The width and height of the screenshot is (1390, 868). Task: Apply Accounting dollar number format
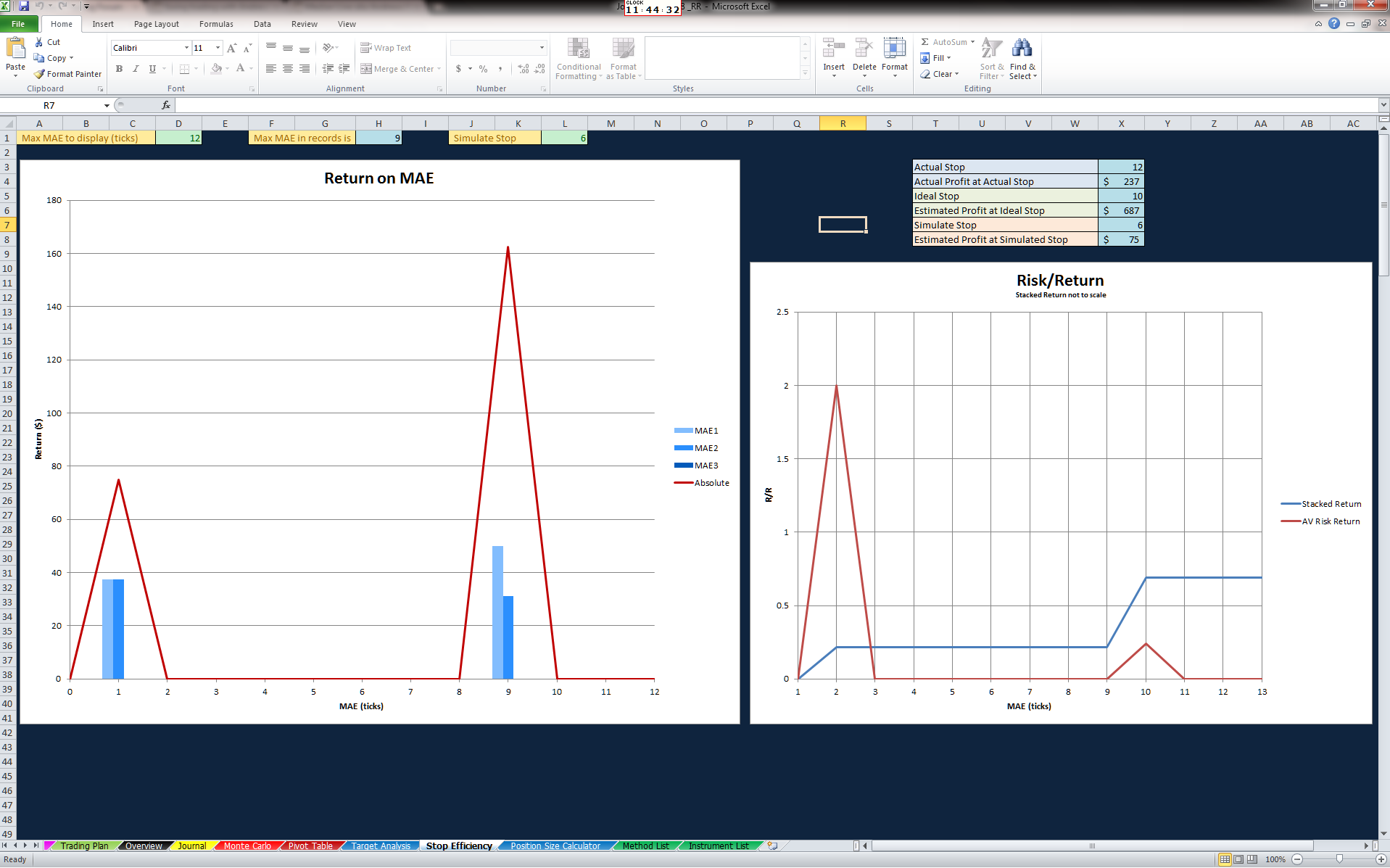pyautogui.click(x=458, y=69)
